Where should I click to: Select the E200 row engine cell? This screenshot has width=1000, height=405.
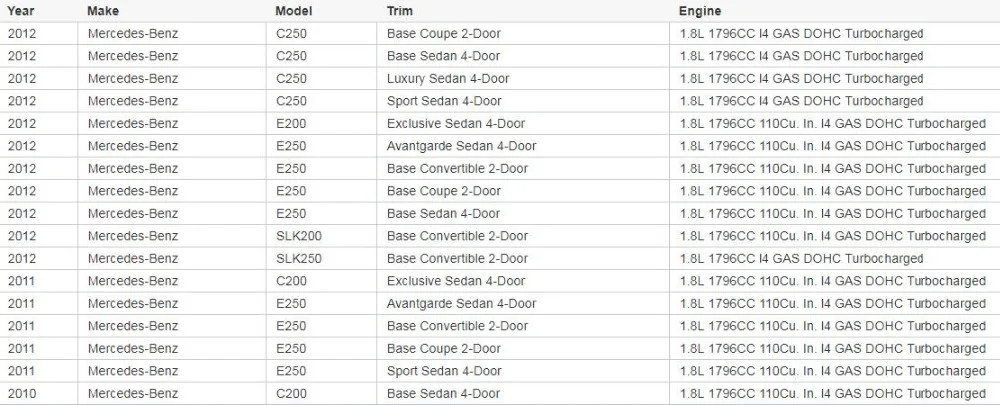click(835, 124)
